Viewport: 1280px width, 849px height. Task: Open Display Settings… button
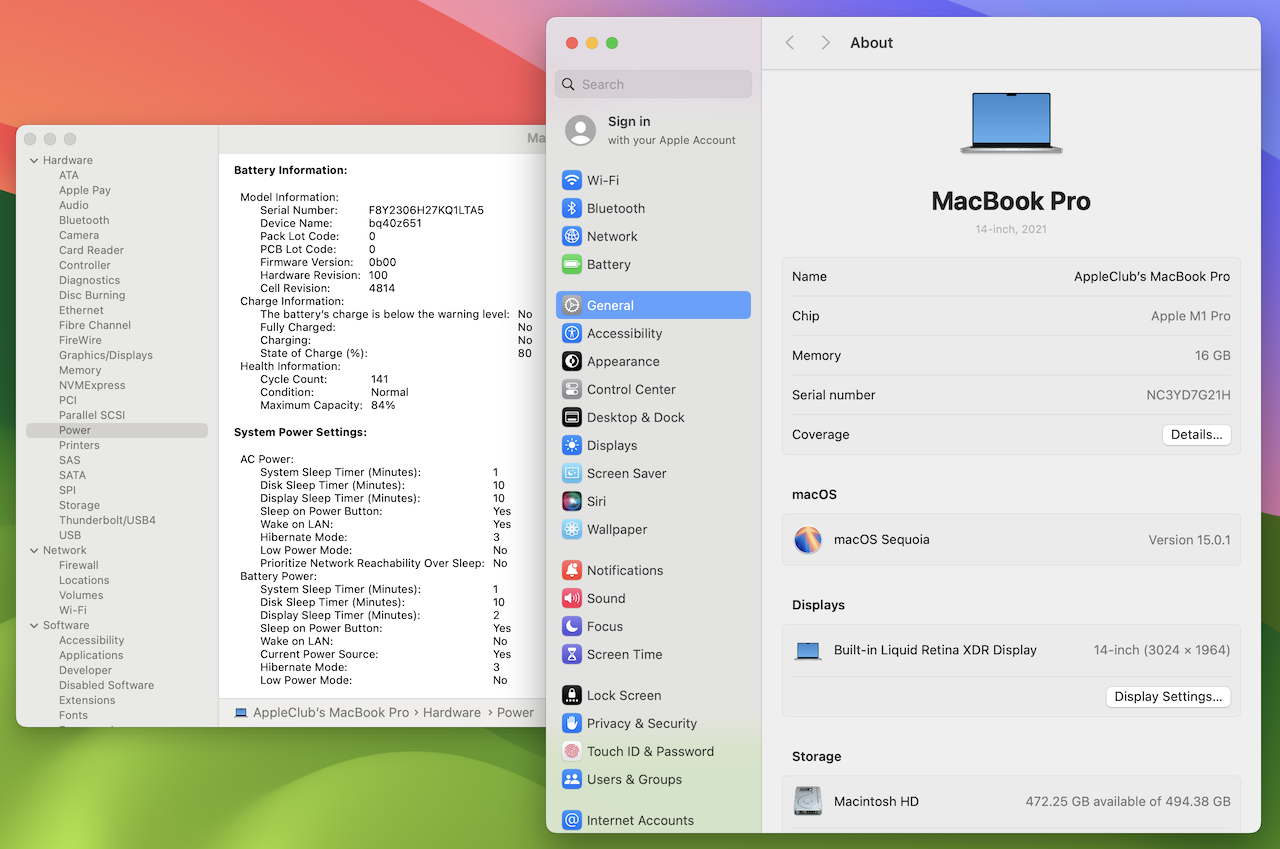click(x=1168, y=697)
